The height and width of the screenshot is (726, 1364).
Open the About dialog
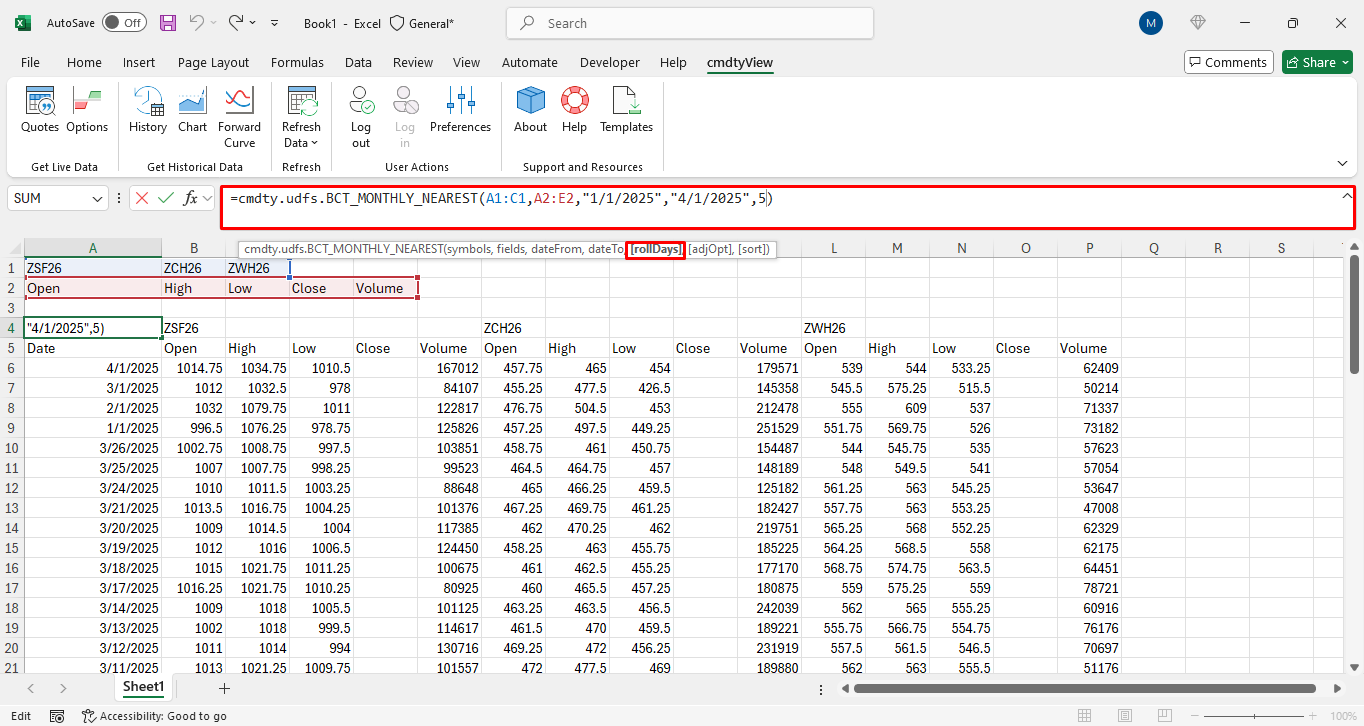tap(530, 110)
